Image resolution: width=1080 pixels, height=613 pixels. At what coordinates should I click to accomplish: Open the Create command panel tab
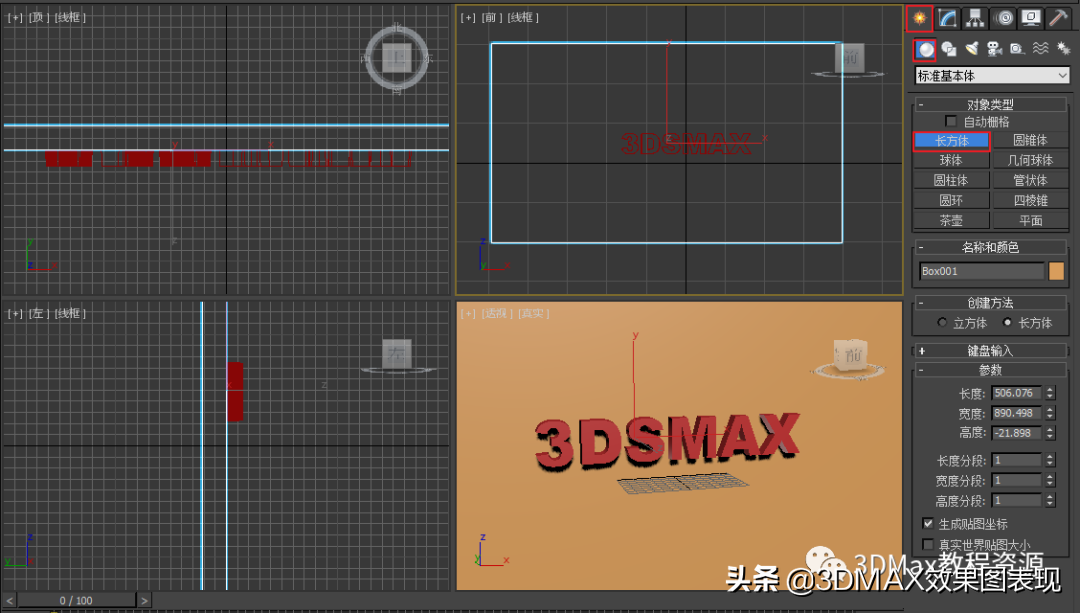point(920,18)
